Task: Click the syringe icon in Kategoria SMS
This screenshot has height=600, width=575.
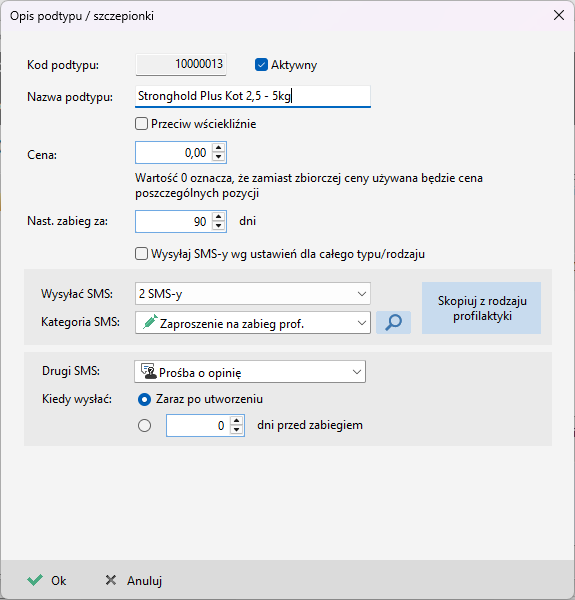Action: (150, 322)
